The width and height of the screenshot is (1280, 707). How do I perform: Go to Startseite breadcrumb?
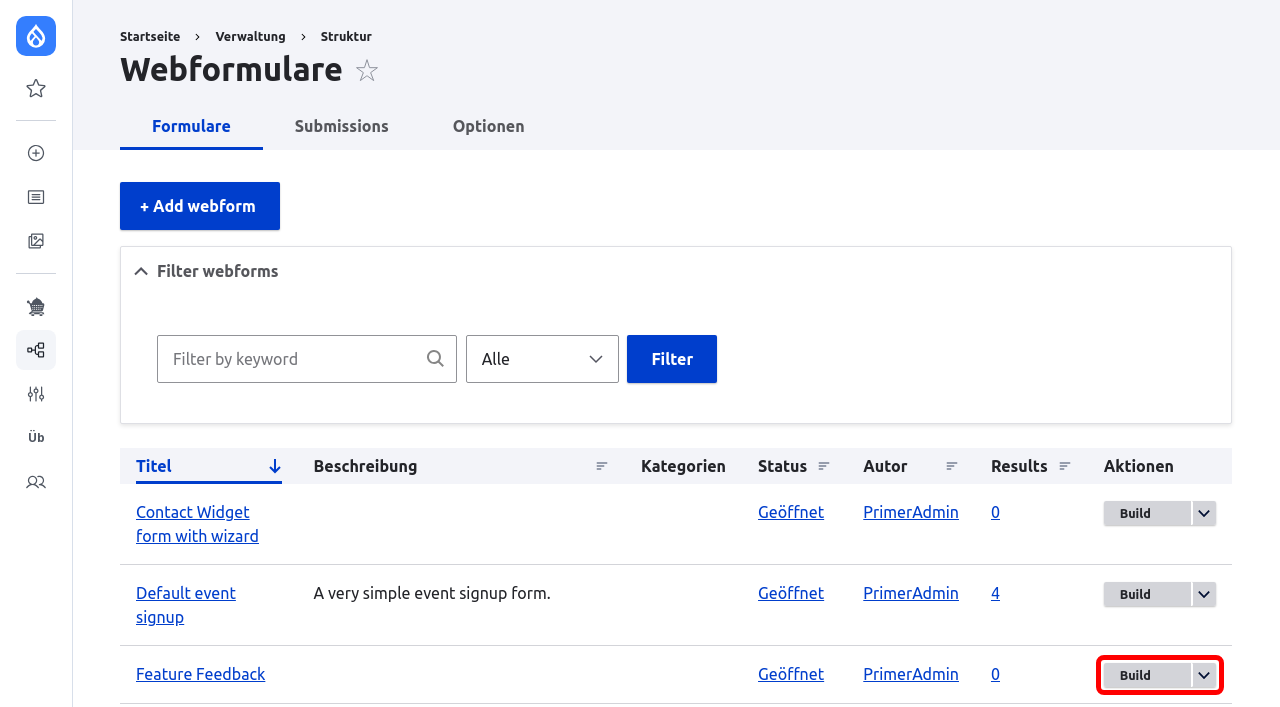click(150, 36)
